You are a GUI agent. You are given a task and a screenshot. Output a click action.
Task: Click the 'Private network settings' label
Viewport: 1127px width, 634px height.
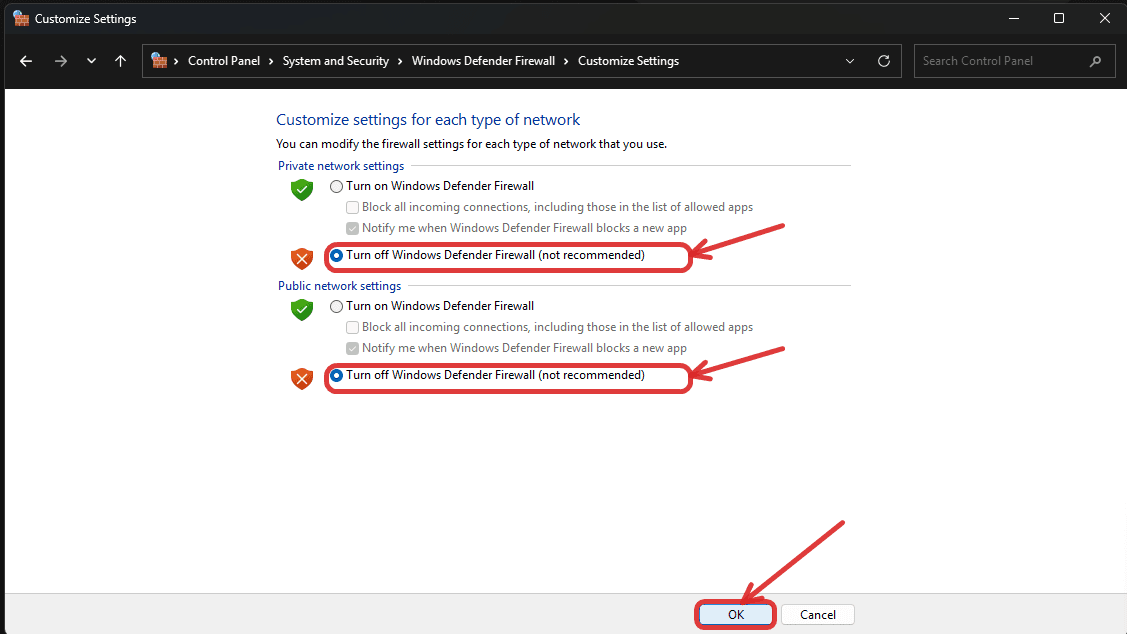tap(341, 166)
